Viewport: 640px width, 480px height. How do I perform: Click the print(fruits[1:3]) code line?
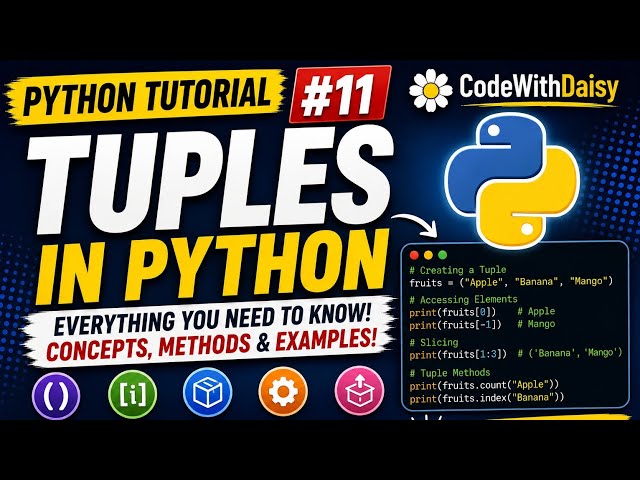point(458,354)
